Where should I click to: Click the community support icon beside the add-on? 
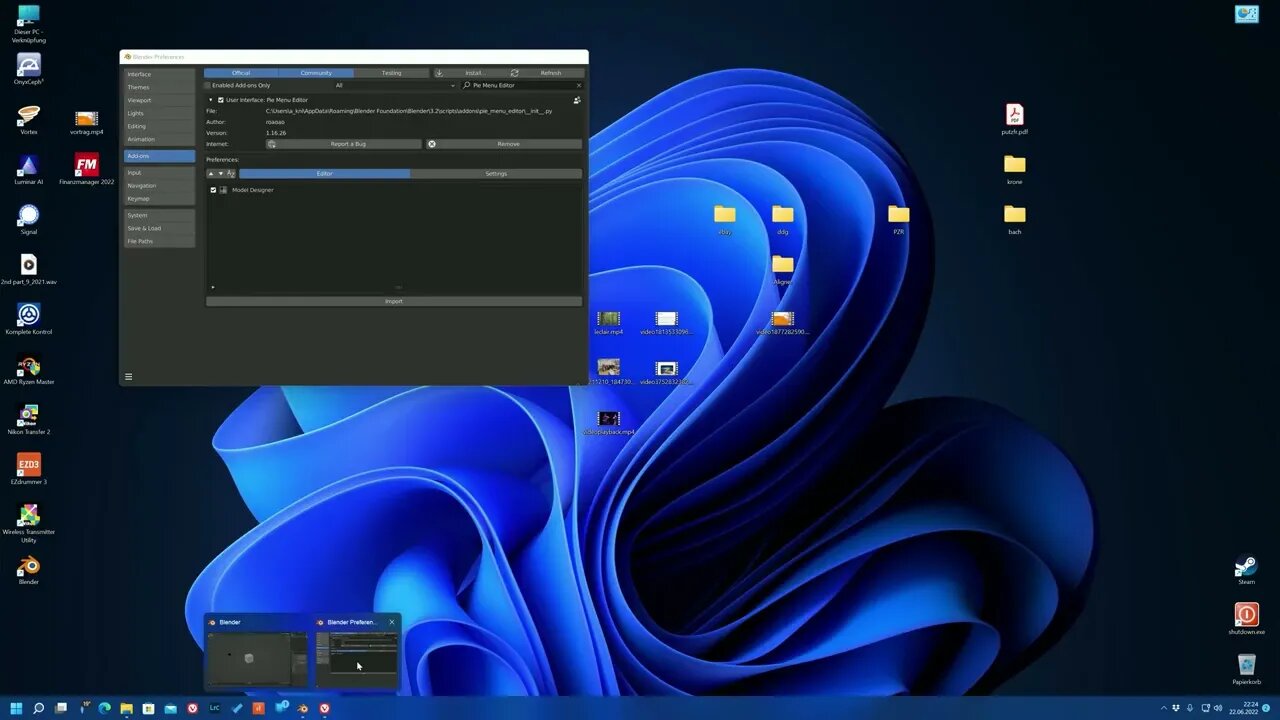[x=577, y=100]
